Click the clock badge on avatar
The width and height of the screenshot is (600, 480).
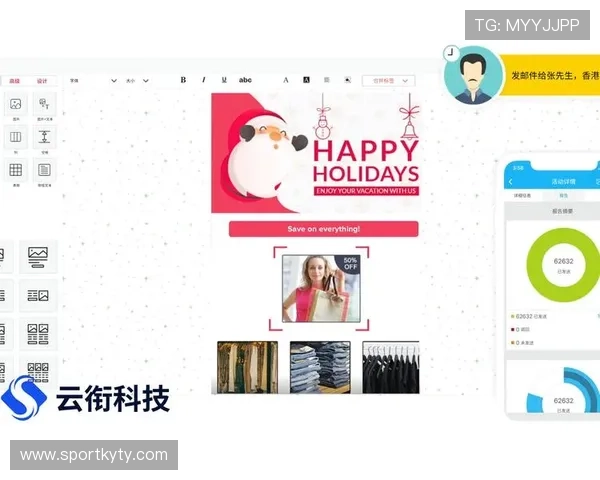click(x=452, y=53)
